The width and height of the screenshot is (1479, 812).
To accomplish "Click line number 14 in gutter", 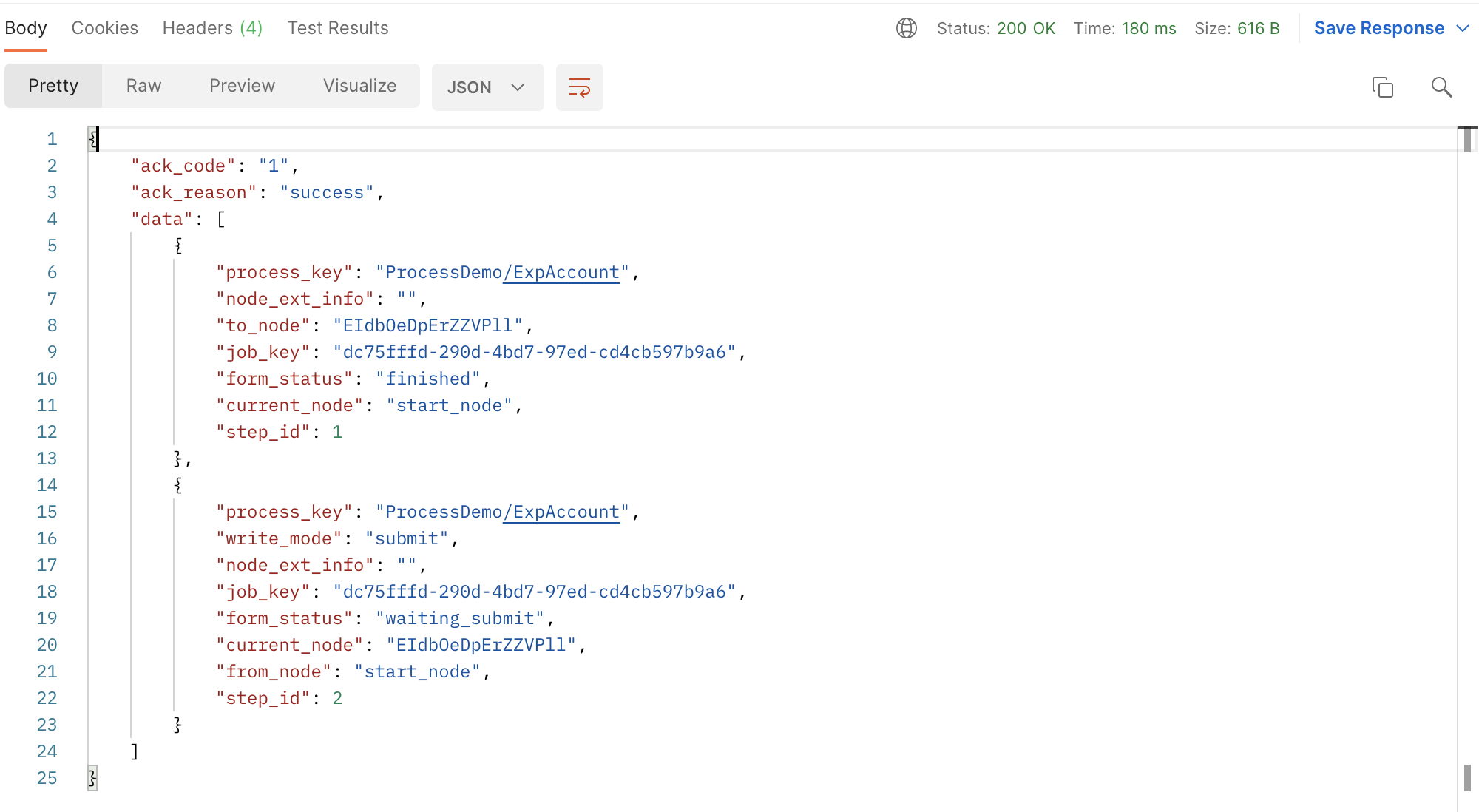I will click(x=47, y=485).
